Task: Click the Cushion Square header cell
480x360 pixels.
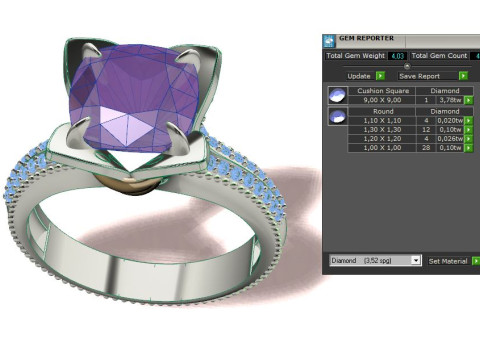Action: click(x=383, y=91)
